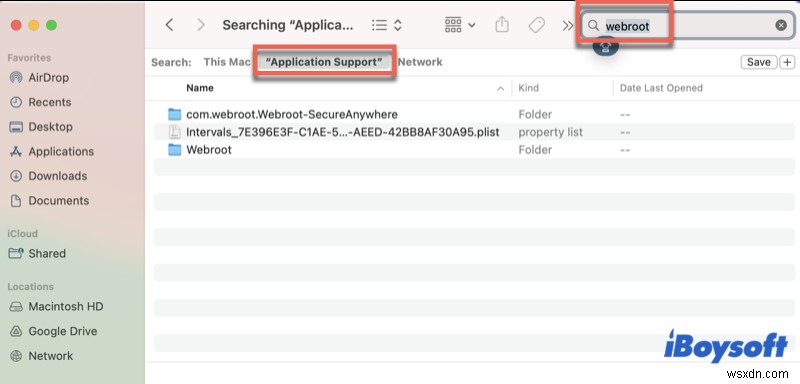Toggle sort direction arrow in Name column

(x=501, y=89)
